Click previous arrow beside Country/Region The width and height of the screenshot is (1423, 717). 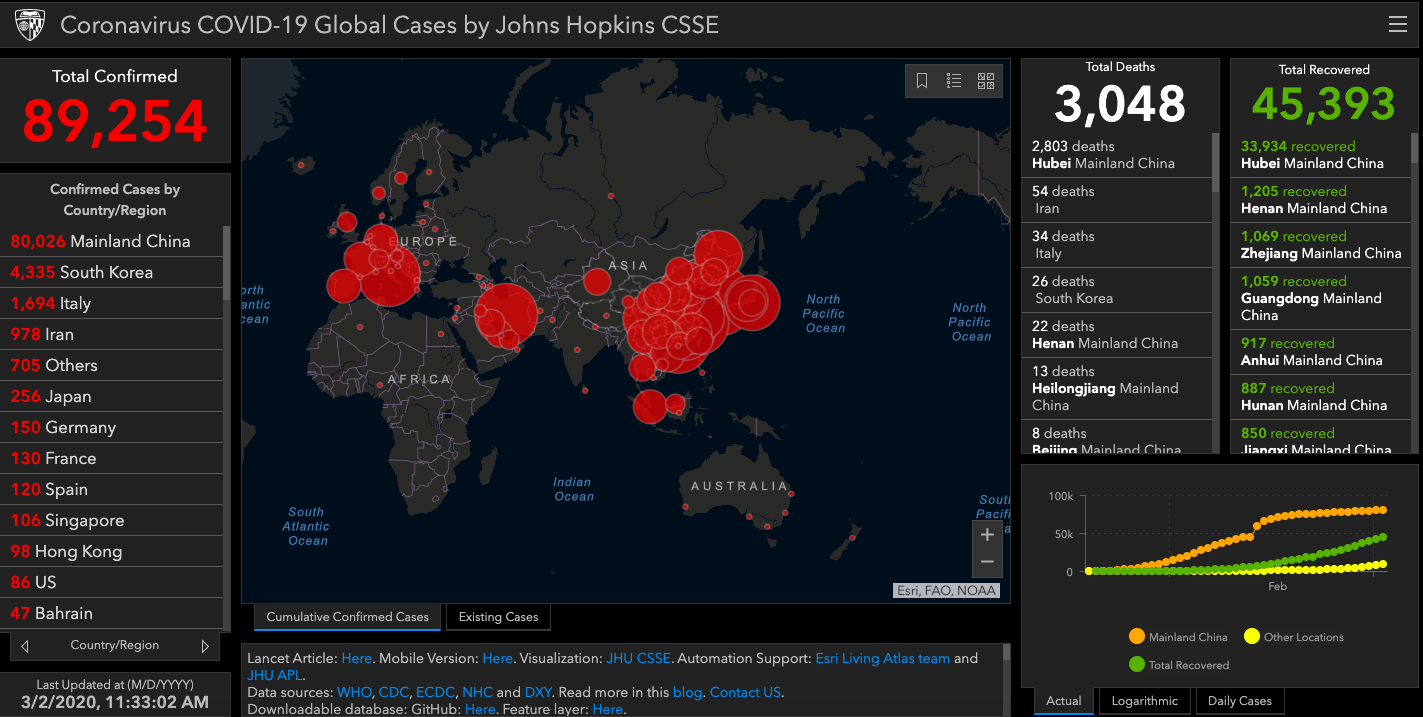[x=25, y=646]
